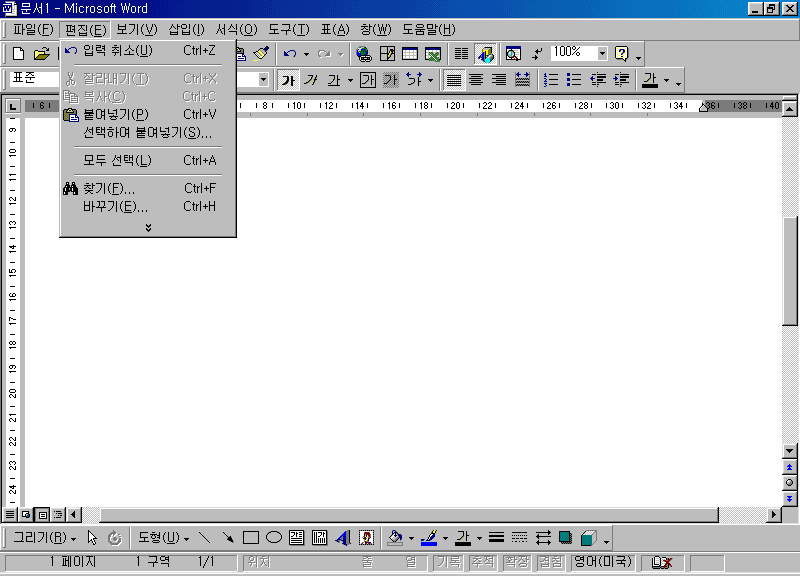800x576 pixels.
Task: Insert a horizontal Text Box
Action: pos(296,538)
